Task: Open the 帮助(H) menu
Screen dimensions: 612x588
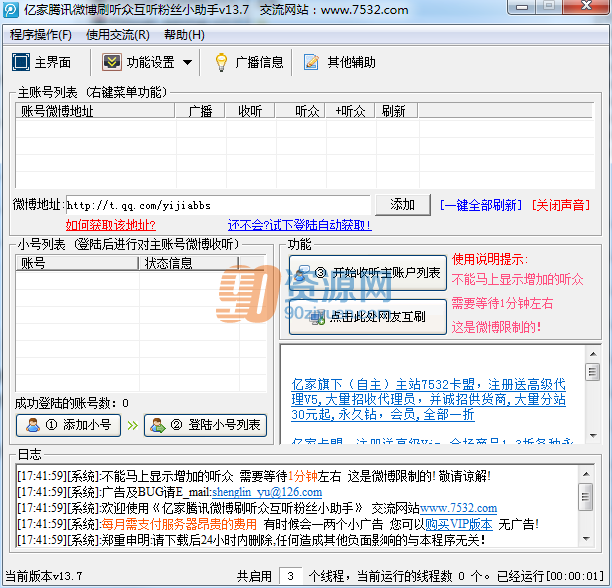Action: pos(184,35)
